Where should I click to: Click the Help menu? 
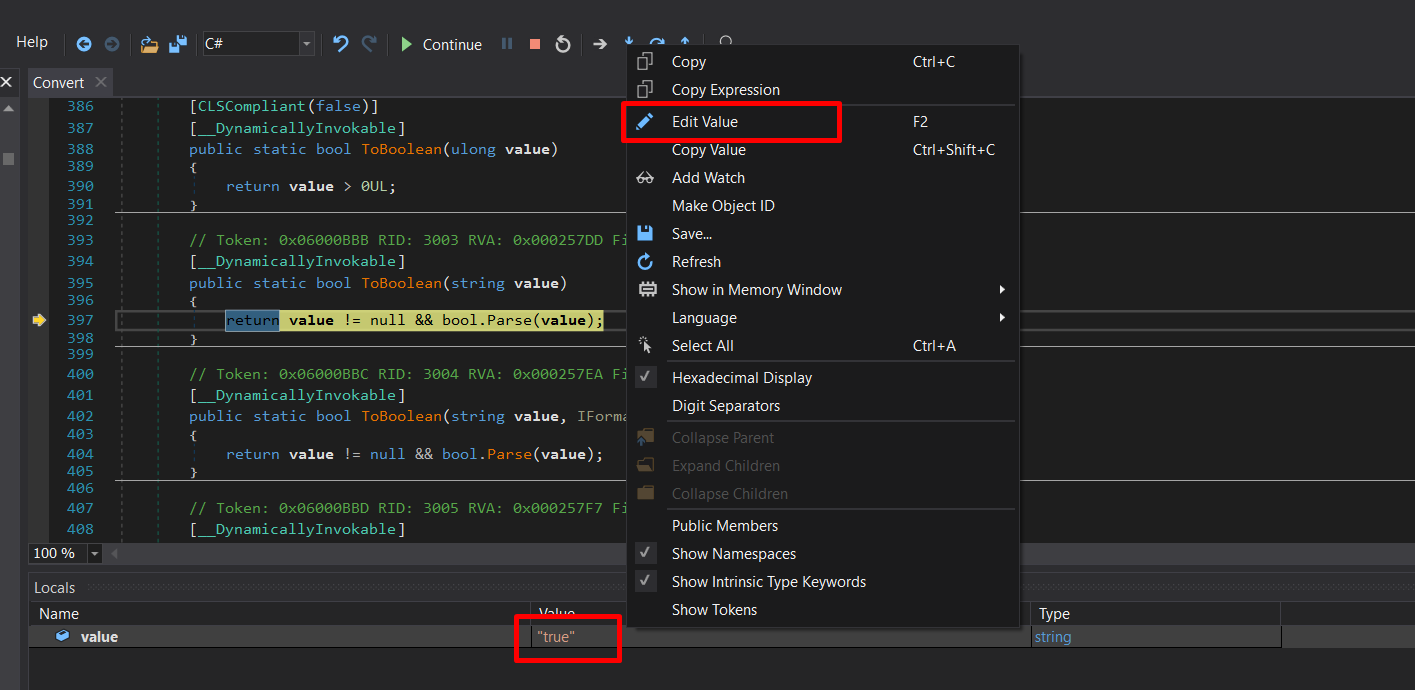coord(31,42)
